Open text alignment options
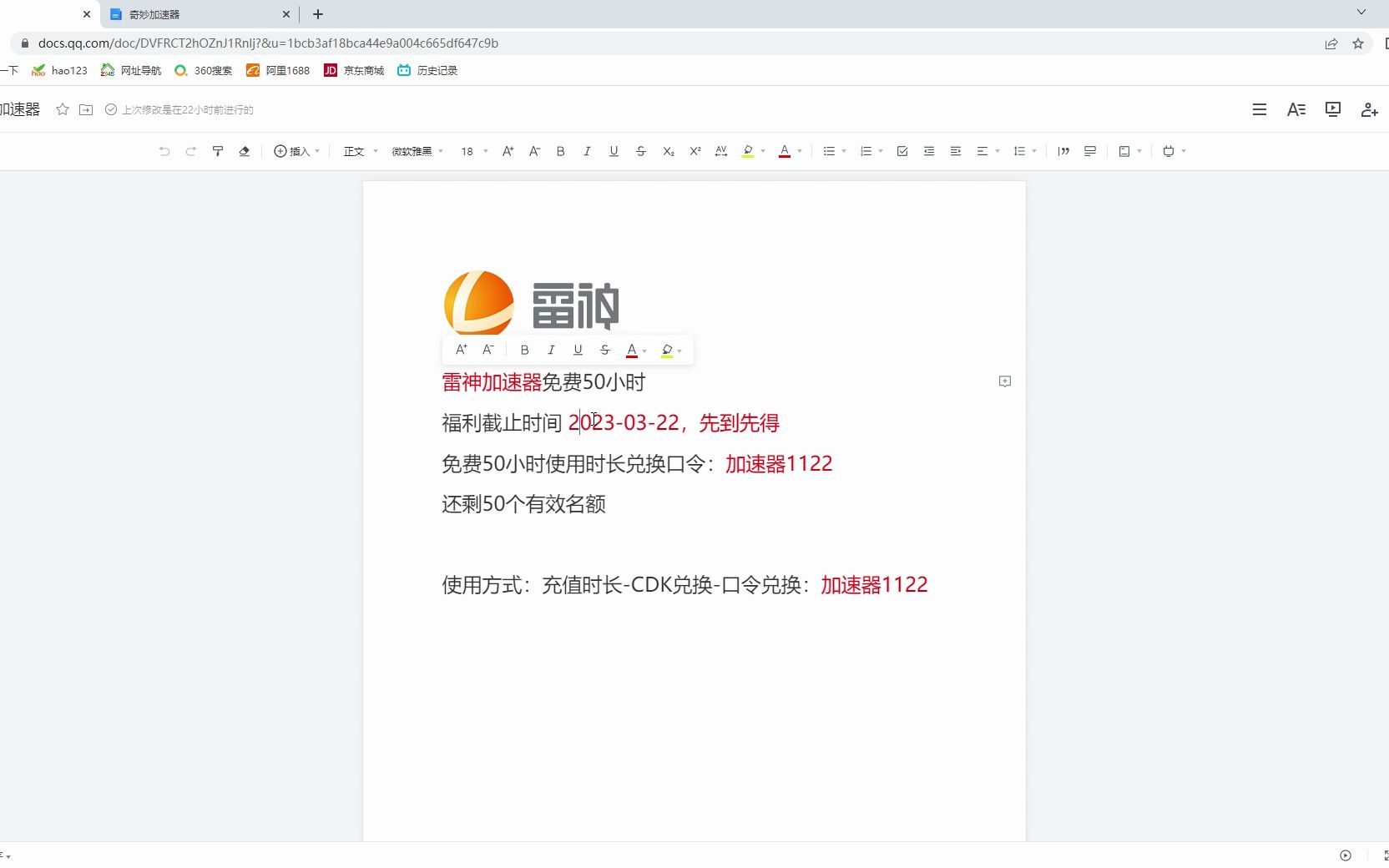The width and height of the screenshot is (1389, 868). (x=987, y=151)
